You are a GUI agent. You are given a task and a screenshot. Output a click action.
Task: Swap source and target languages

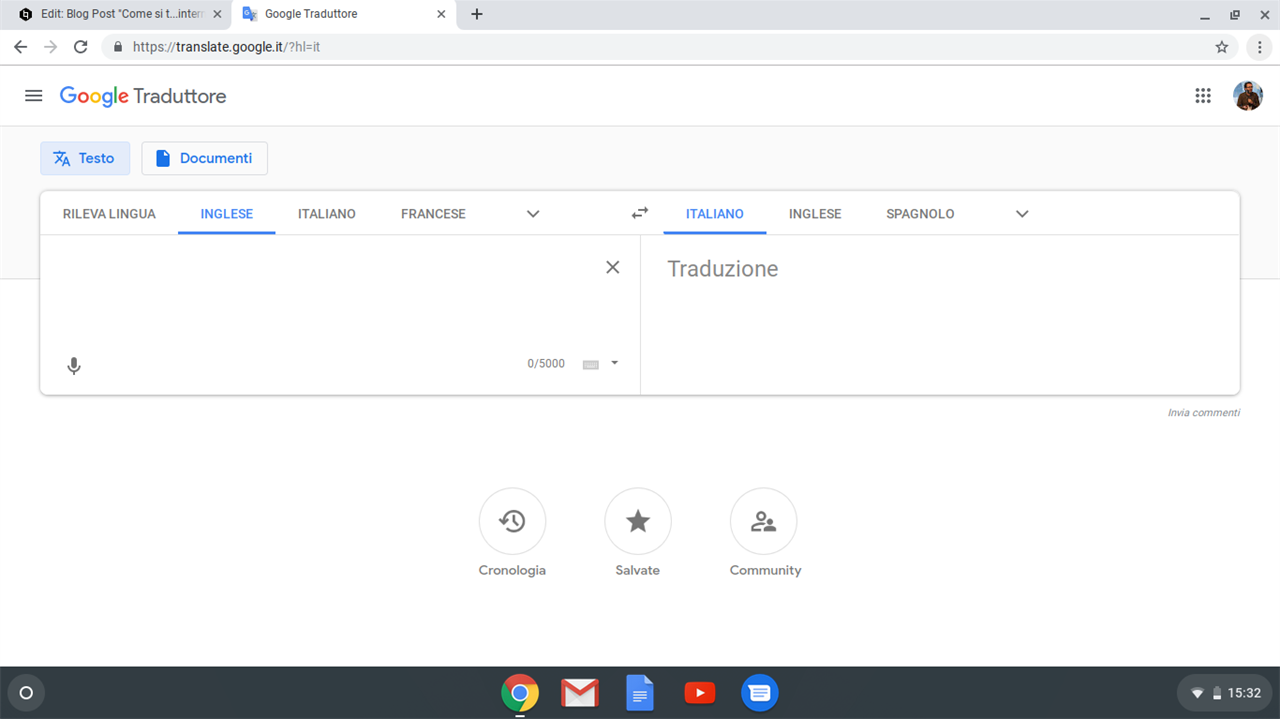pos(640,213)
